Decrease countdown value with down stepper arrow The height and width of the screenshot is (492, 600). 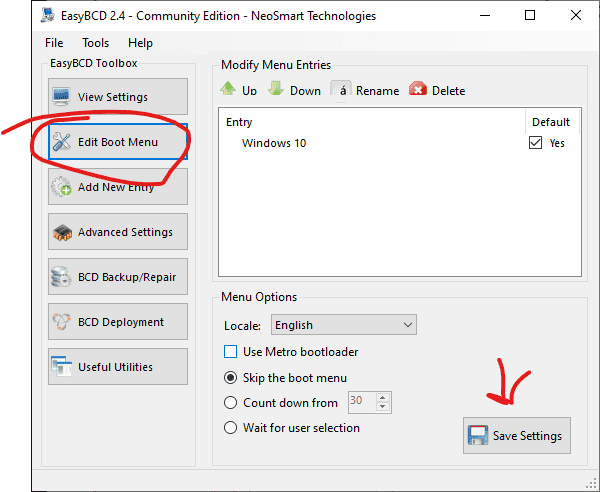click(383, 407)
